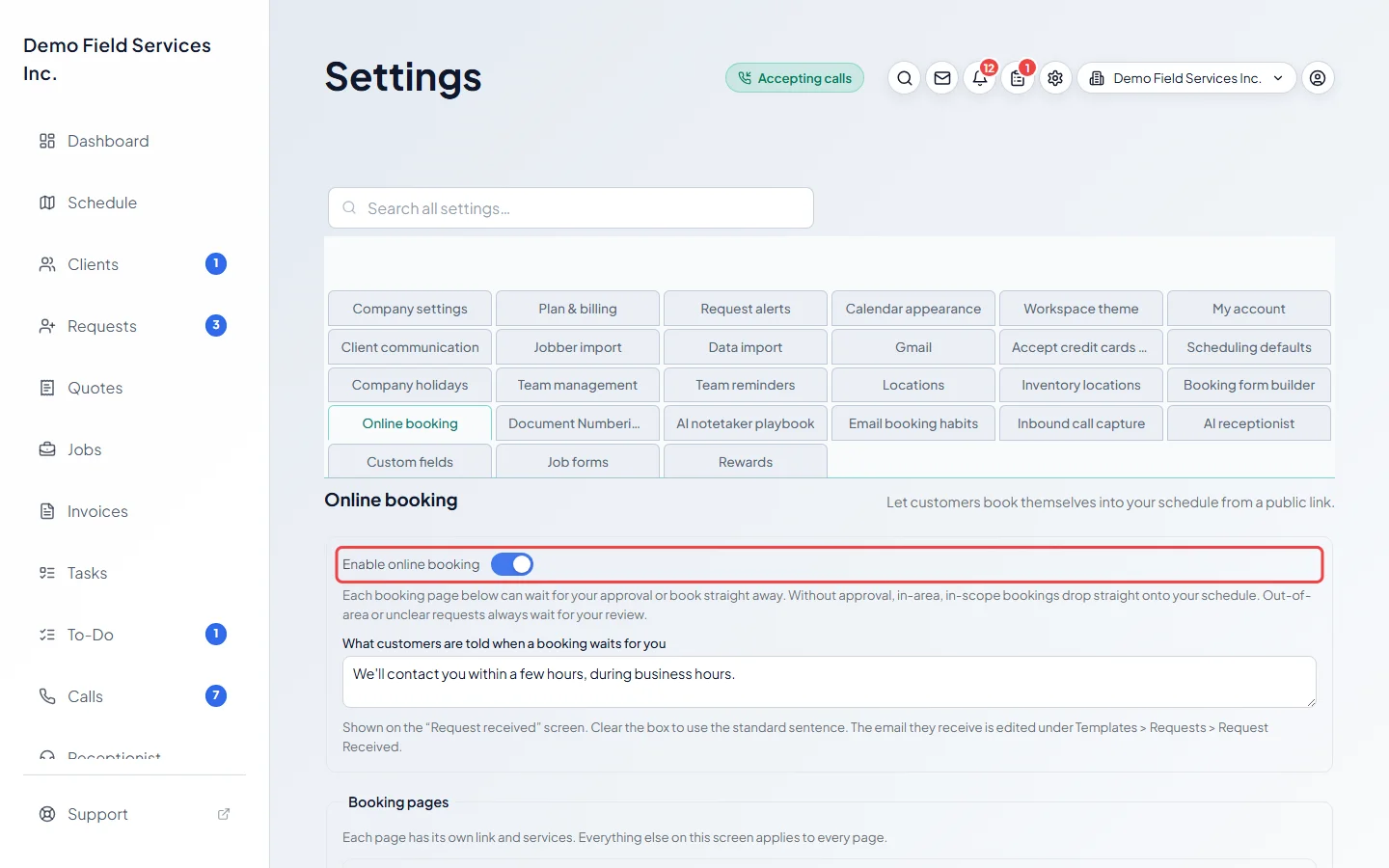Click the Schedule map icon in sidebar
Screen dimensions: 1389x868
point(47,203)
